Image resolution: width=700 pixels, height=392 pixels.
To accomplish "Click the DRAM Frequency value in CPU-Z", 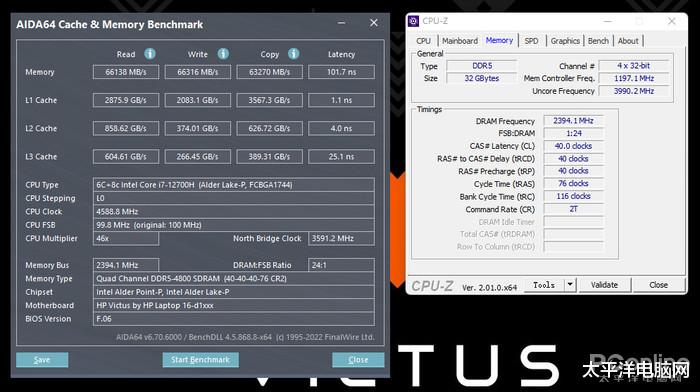I will [x=574, y=121].
